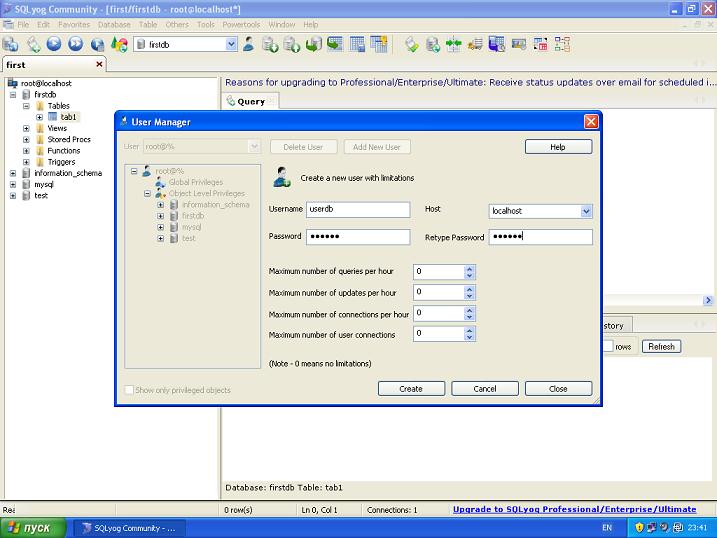Click the execute all queries icon
Image resolution: width=717 pixels, height=538 pixels.
(75, 44)
